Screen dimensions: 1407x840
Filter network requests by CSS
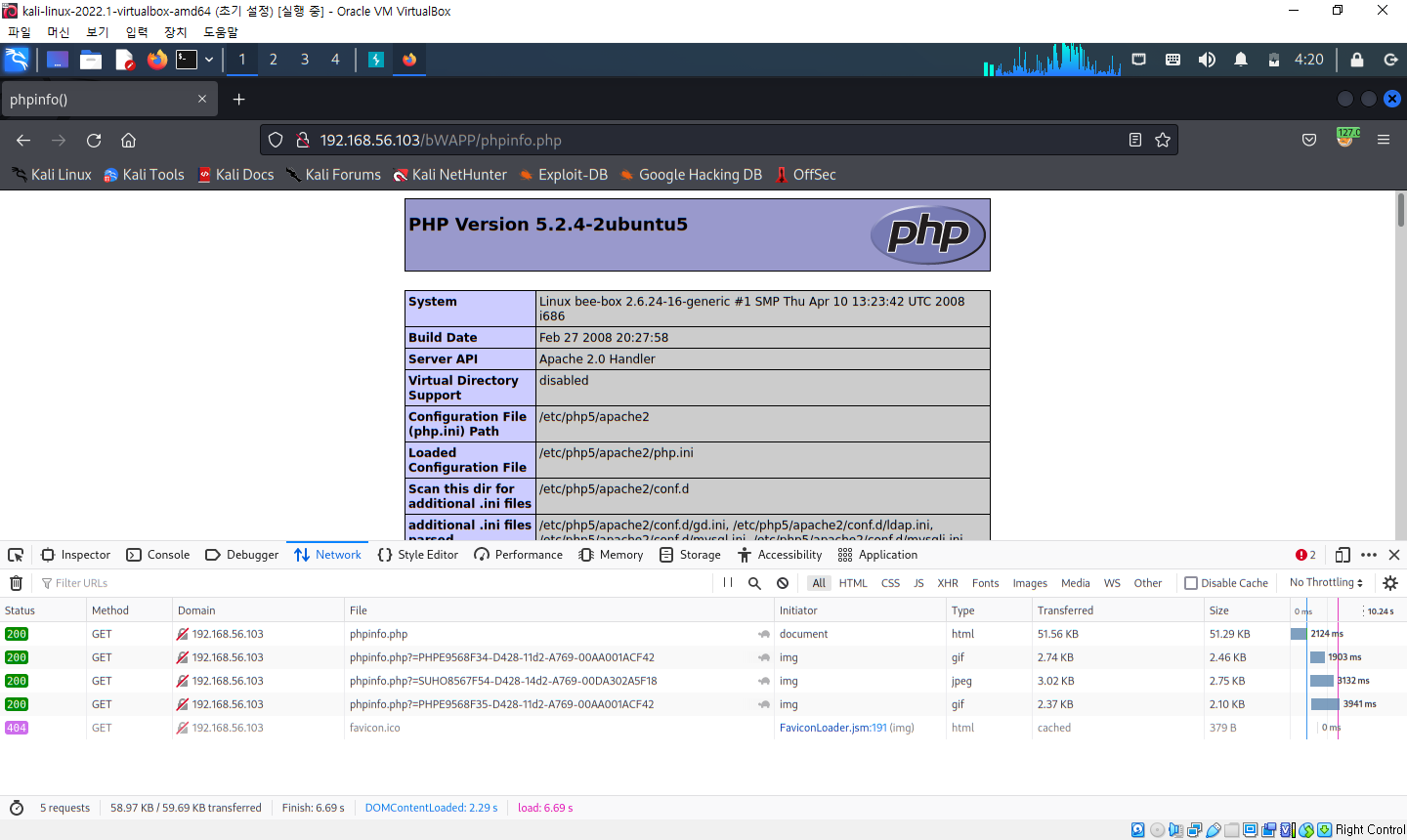point(890,583)
